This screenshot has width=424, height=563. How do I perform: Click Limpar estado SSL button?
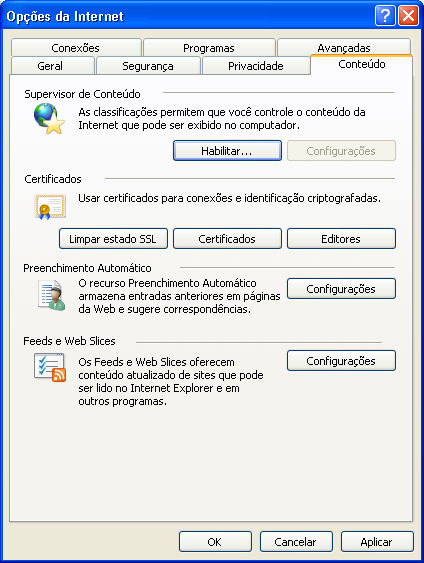113,239
